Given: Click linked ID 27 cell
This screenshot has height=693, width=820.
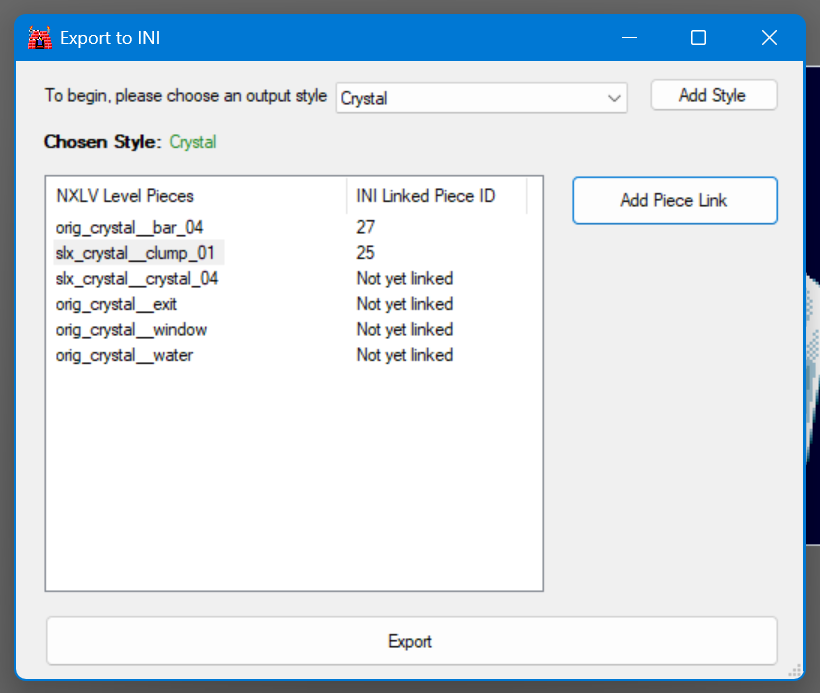Looking at the screenshot, I should [366, 228].
